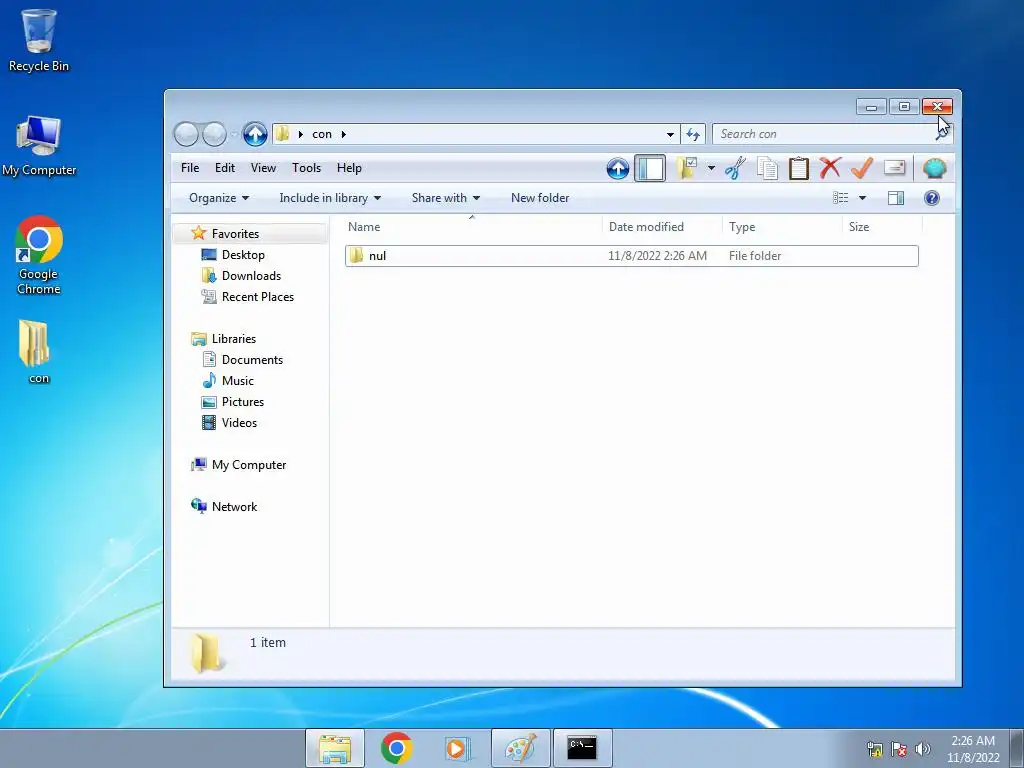Open the Tools menu

point(306,168)
